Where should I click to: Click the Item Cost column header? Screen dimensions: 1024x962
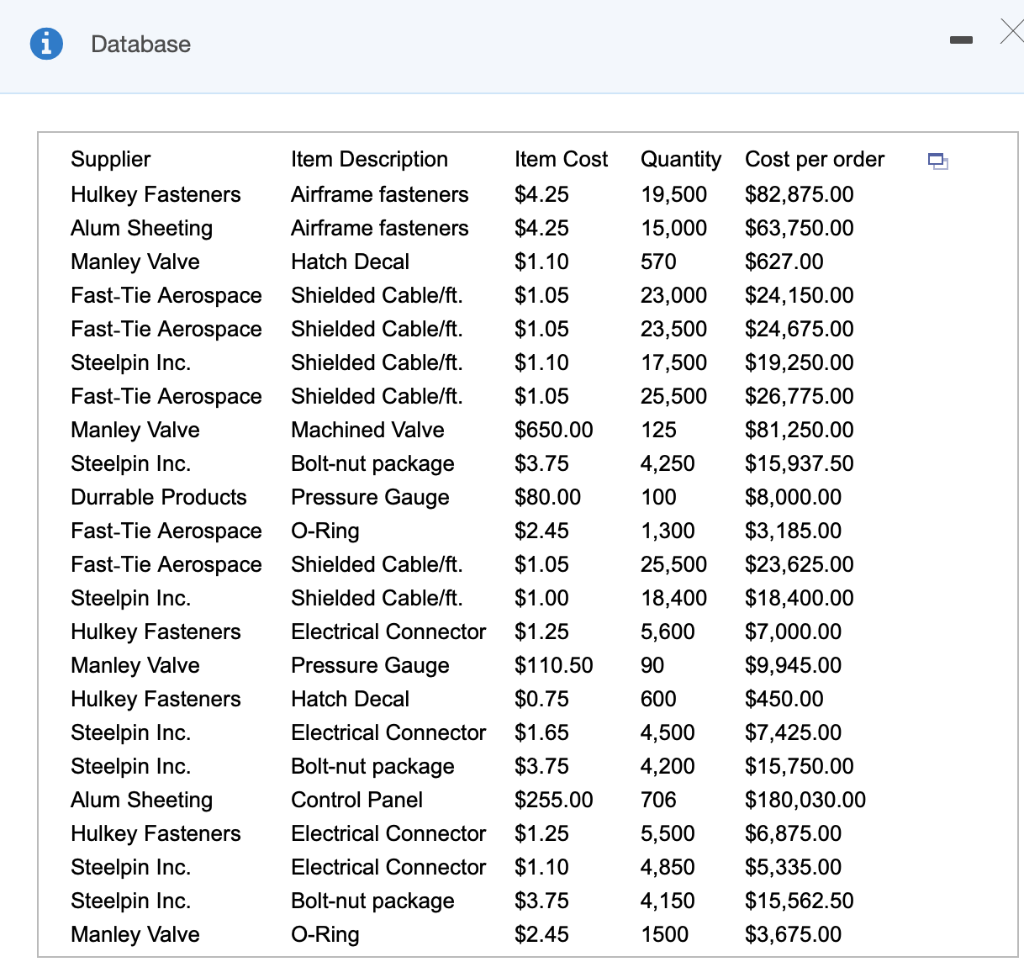click(x=560, y=159)
